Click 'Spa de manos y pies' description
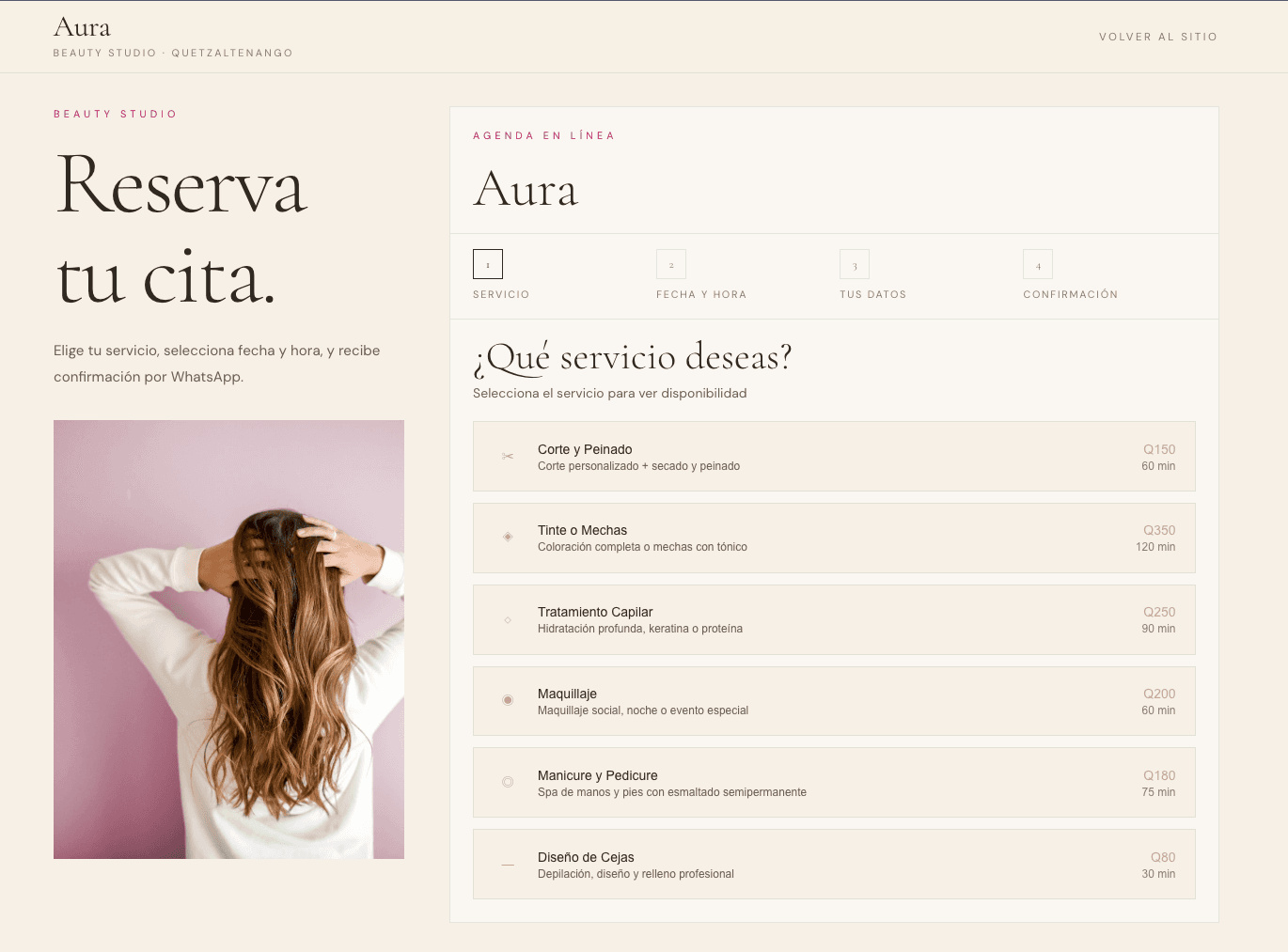 click(672, 792)
